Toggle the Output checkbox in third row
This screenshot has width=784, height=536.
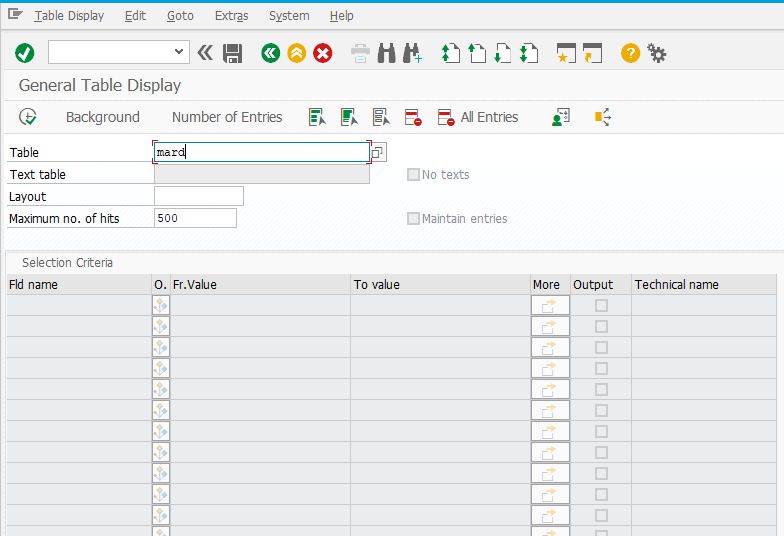pos(602,348)
